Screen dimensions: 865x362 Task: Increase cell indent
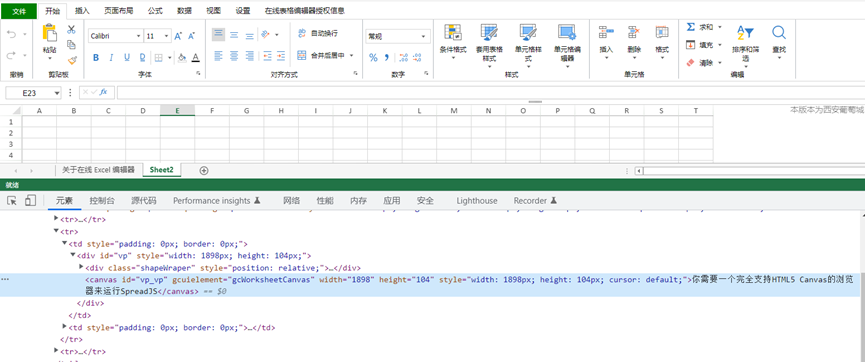coord(281,56)
